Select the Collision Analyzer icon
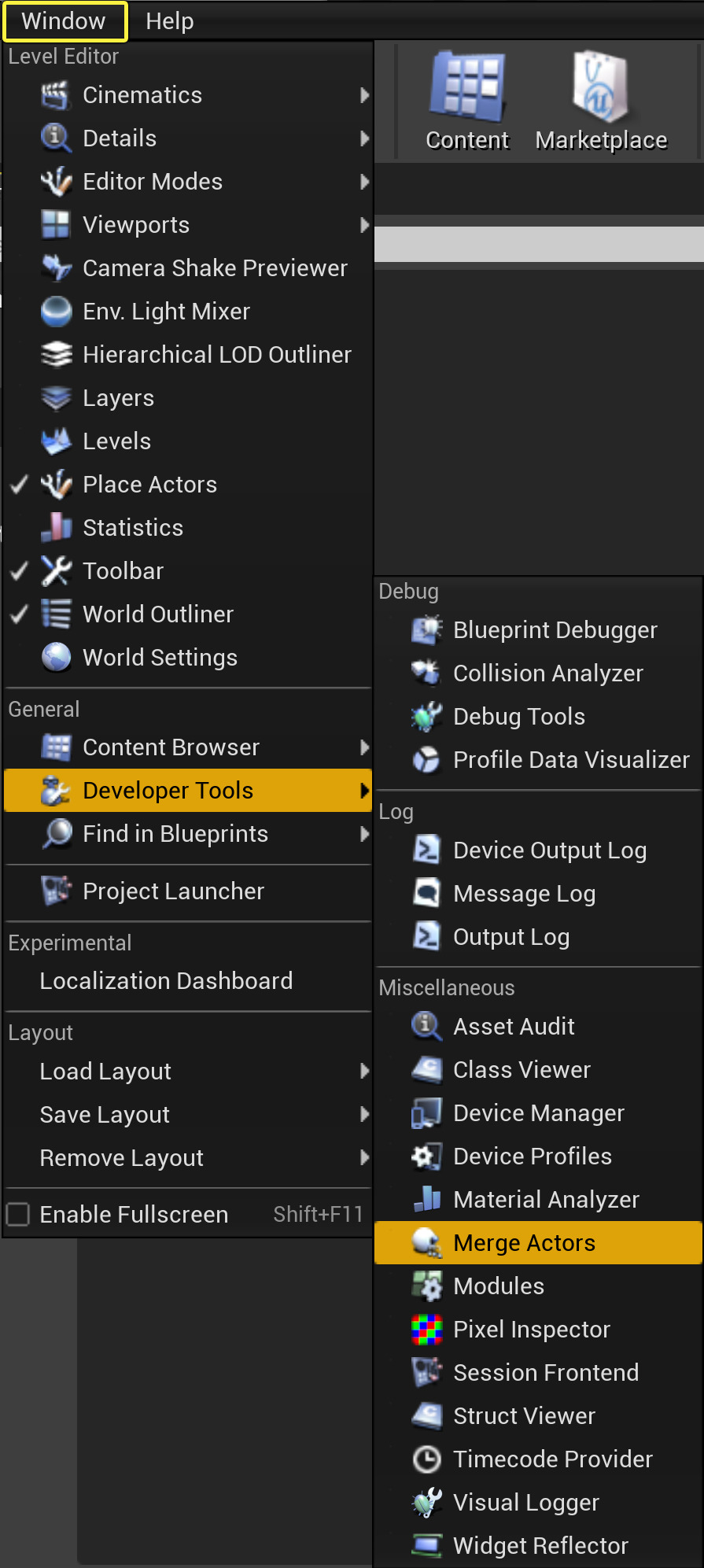This screenshot has height=1568, width=704. point(427,673)
